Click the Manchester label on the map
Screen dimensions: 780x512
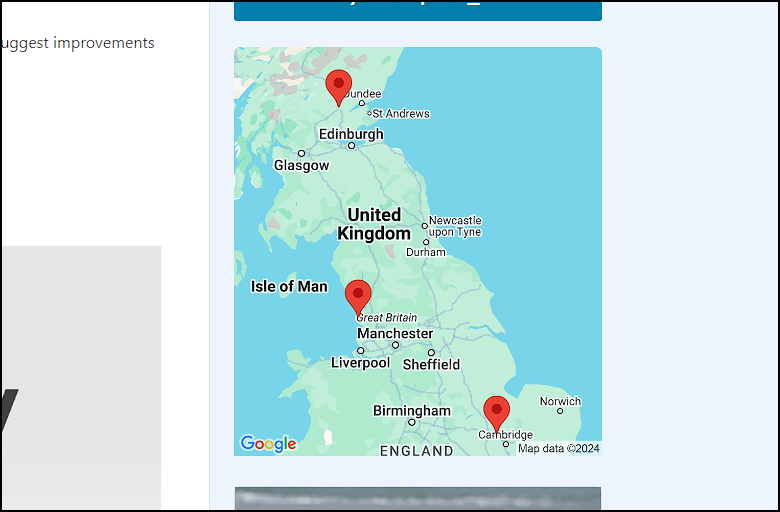click(395, 333)
